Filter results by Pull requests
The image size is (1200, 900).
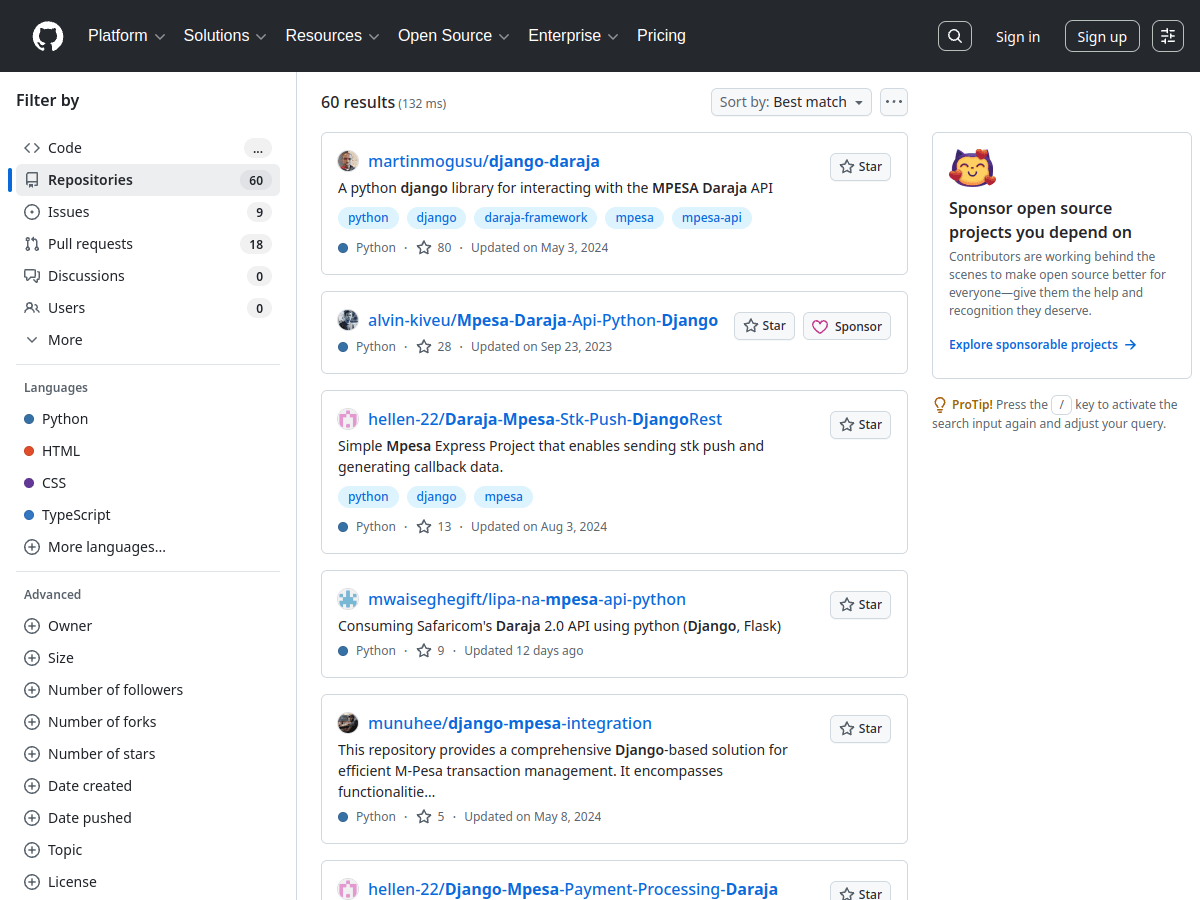[x=148, y=244]
